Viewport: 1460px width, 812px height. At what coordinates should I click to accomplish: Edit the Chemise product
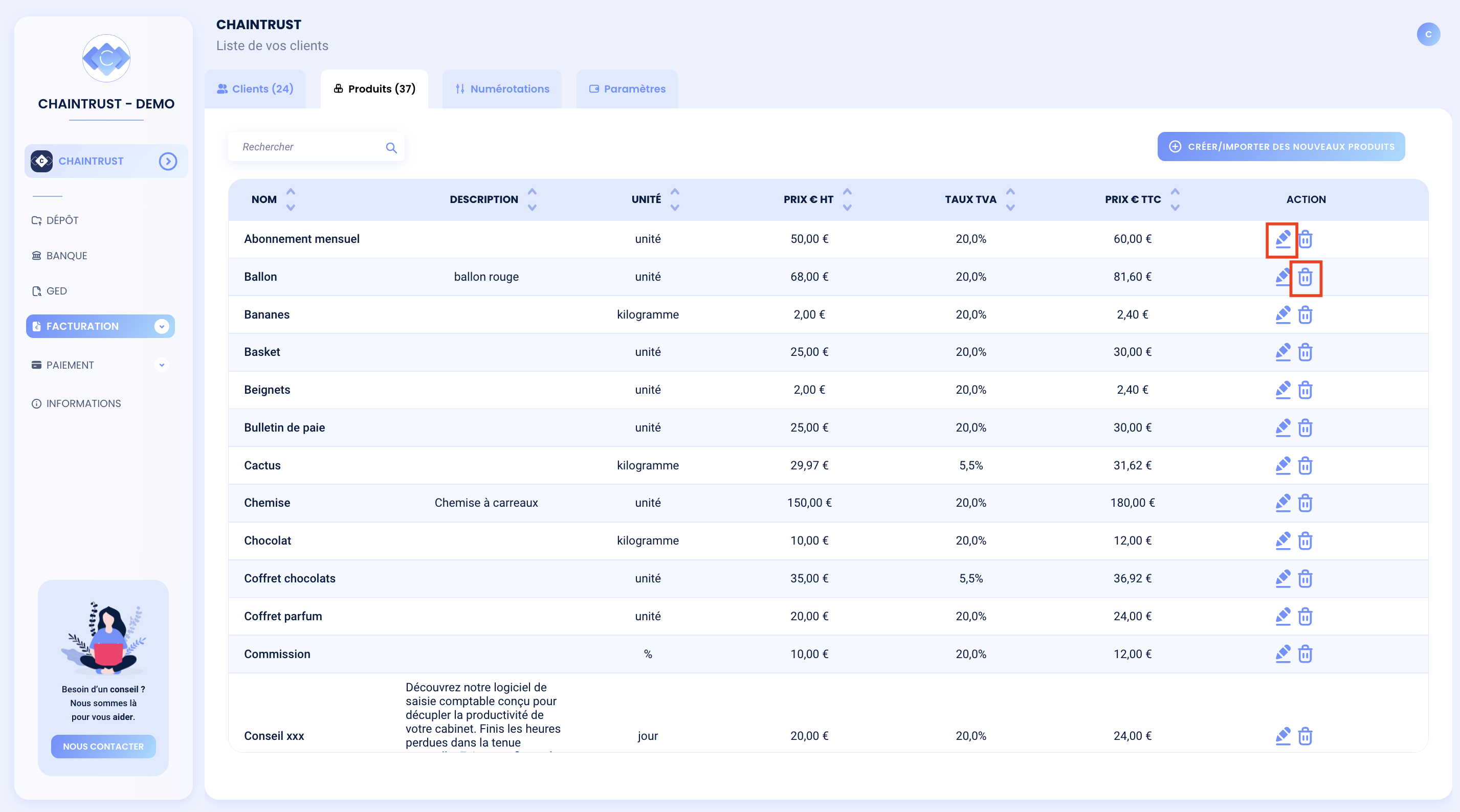(x=1282, y=503)
